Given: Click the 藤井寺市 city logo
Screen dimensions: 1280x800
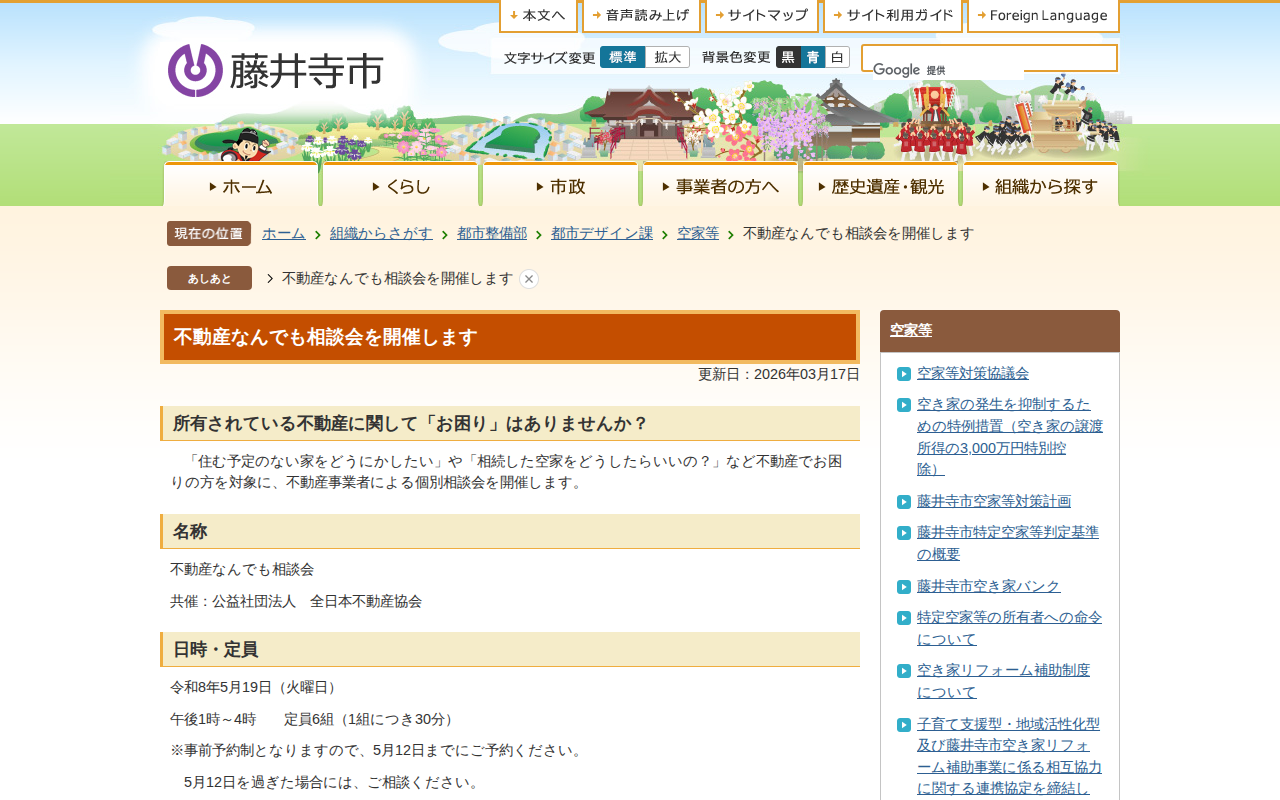Looking at the screenshot, I should (x=276, y=70).
